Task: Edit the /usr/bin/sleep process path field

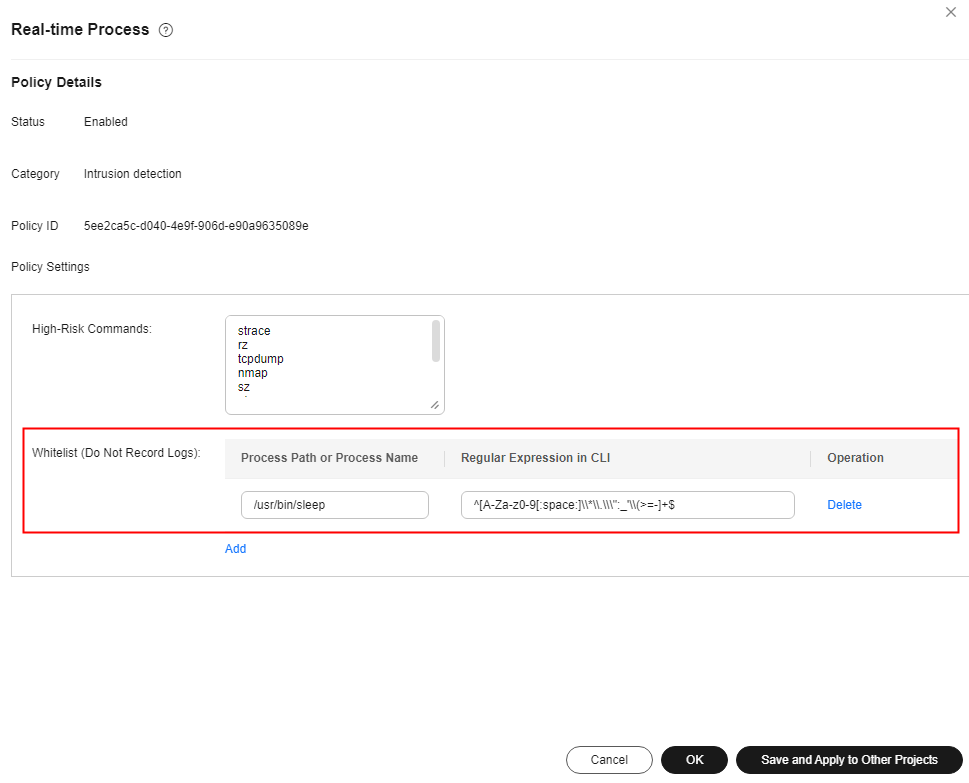Action: [334, 505]
